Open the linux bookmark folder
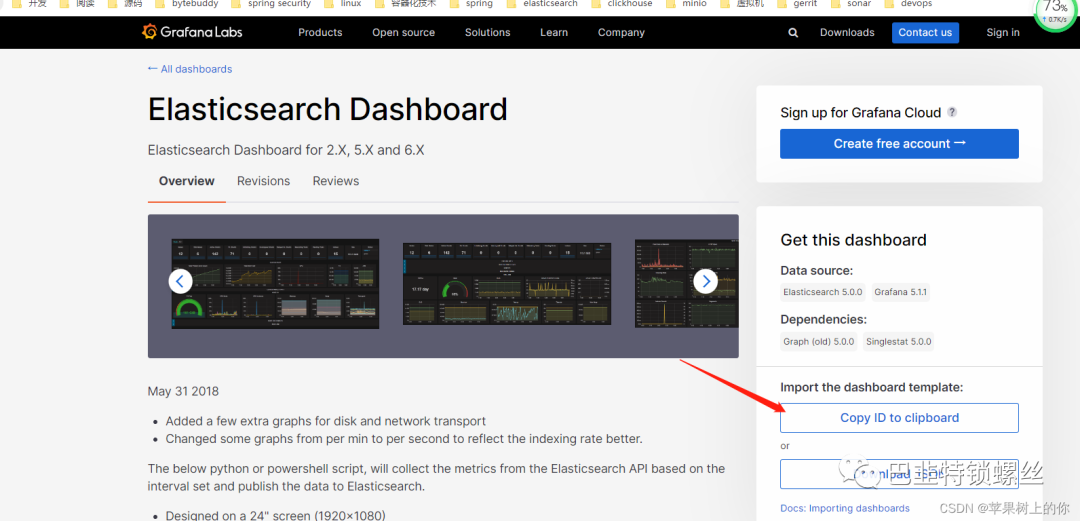Image resolution: width=1080 pixels, height=521 pixels. [x=344, y=3]
